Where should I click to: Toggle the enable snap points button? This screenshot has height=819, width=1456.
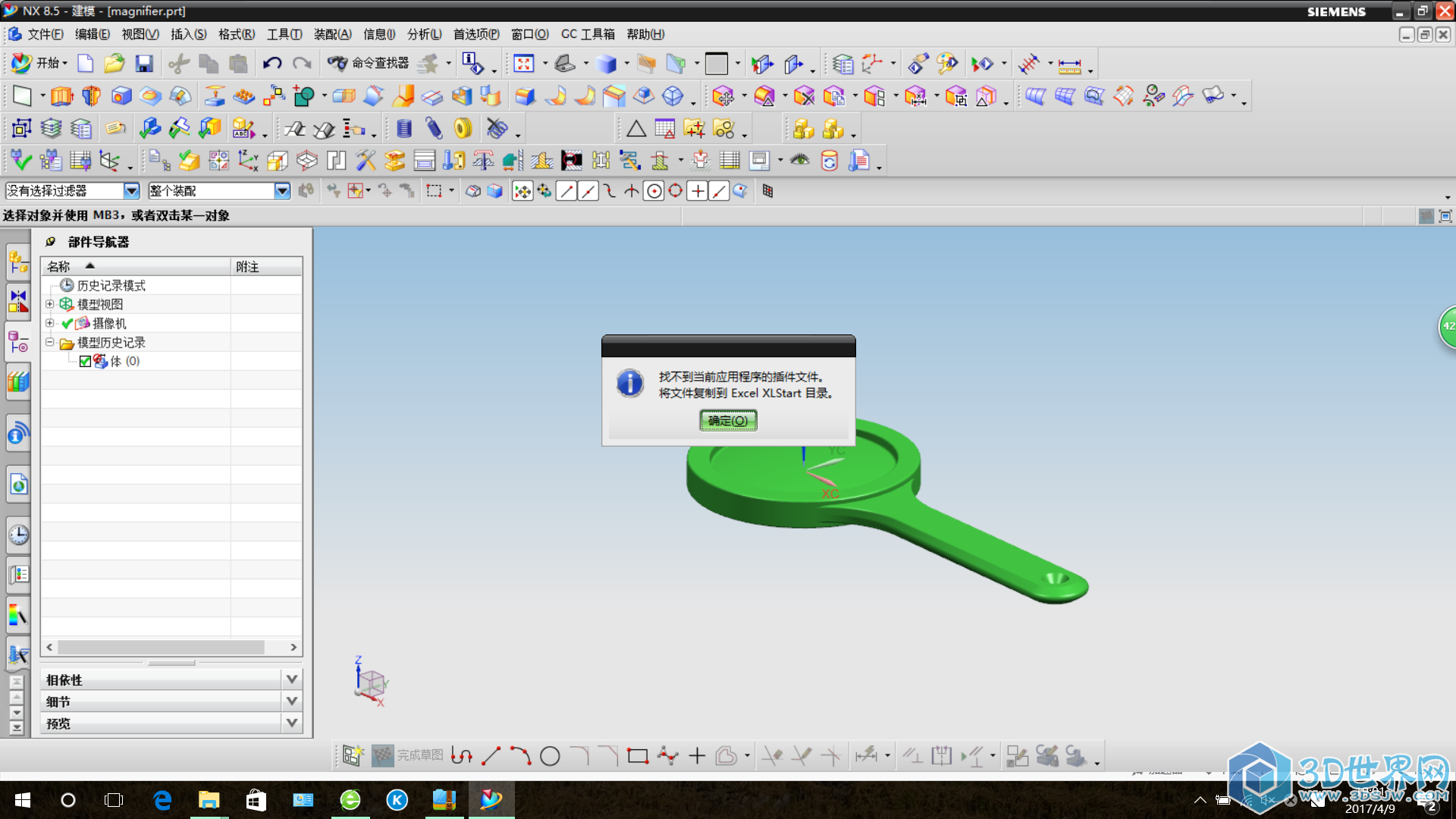tap(522, 191)
